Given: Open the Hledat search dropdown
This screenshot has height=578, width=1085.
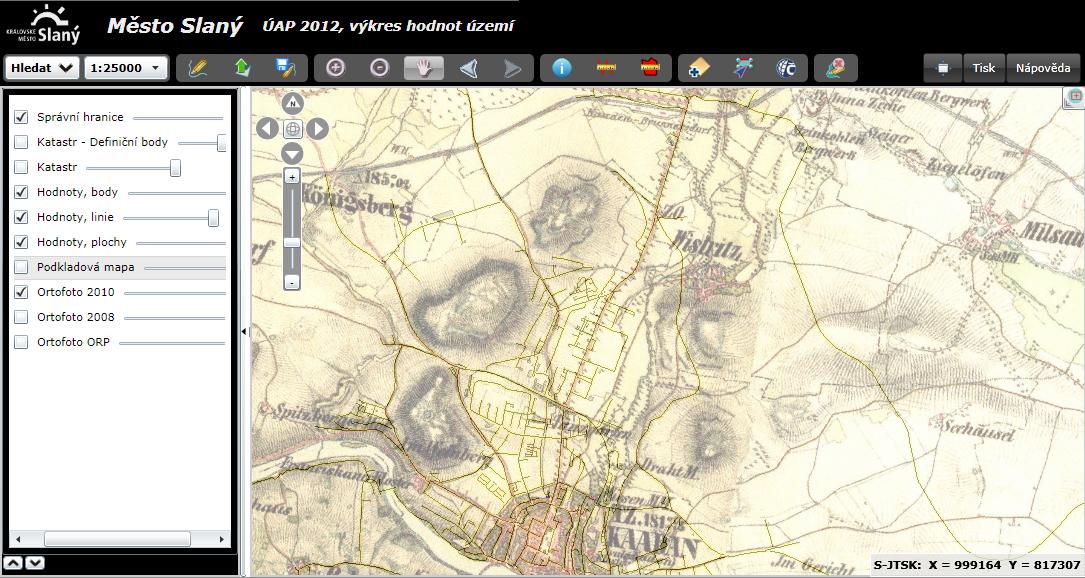Looking at the screenshot, I should pos(42,68).
